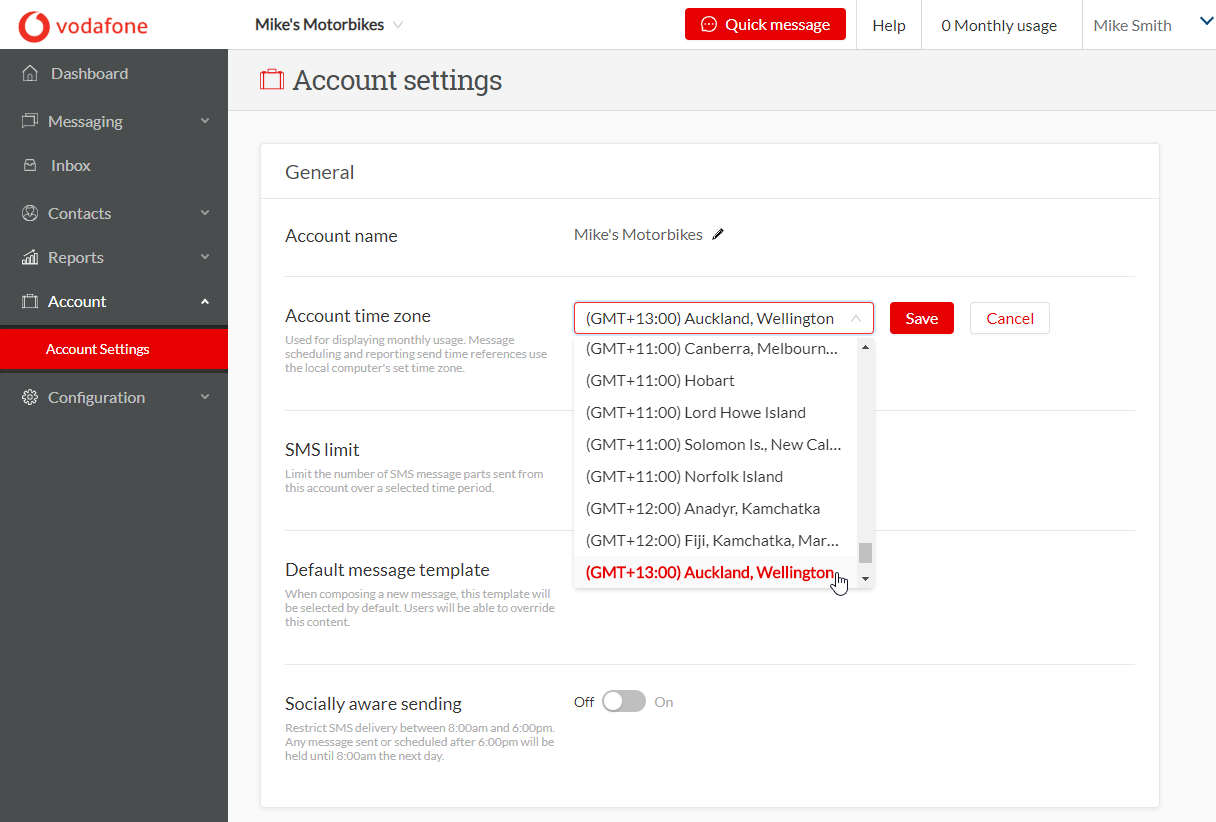Viewport: 1216px width, 822px height.
Task: Click the time zone list scroll up arrow
Action: pos(866,347)
